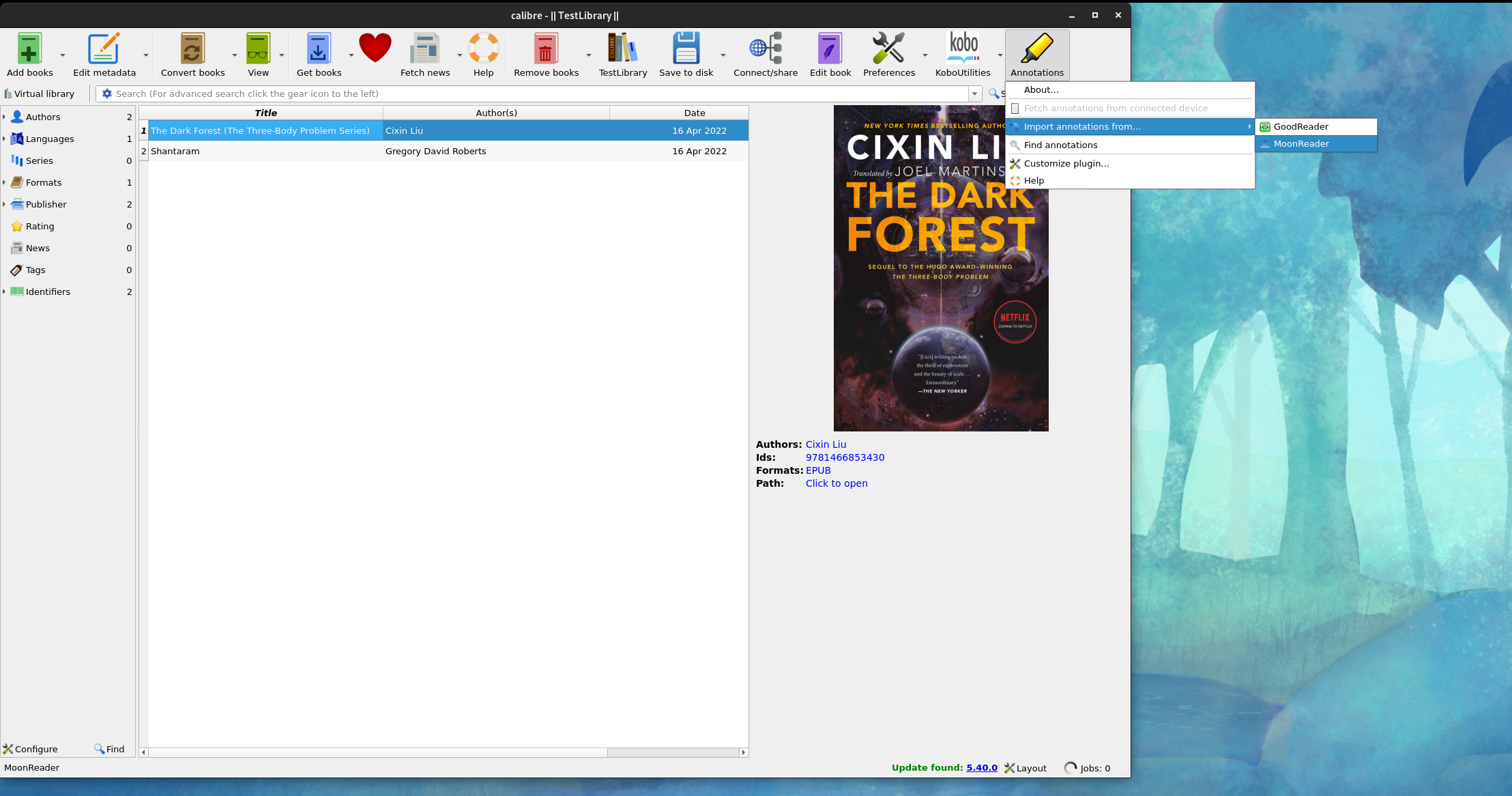This screenshot has height=796, width=1512.
Task: Open Preferences from the toolbar
Action: click(888, 49)
